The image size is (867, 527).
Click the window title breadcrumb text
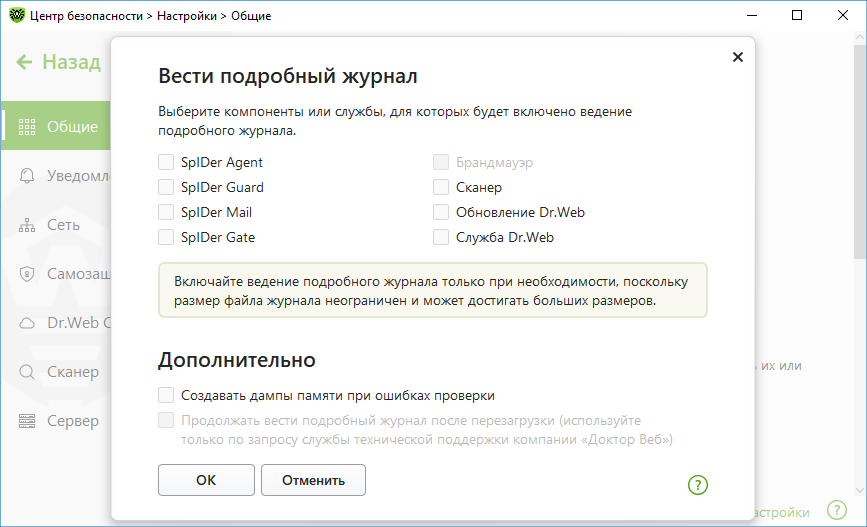click(x=150, y=16)
